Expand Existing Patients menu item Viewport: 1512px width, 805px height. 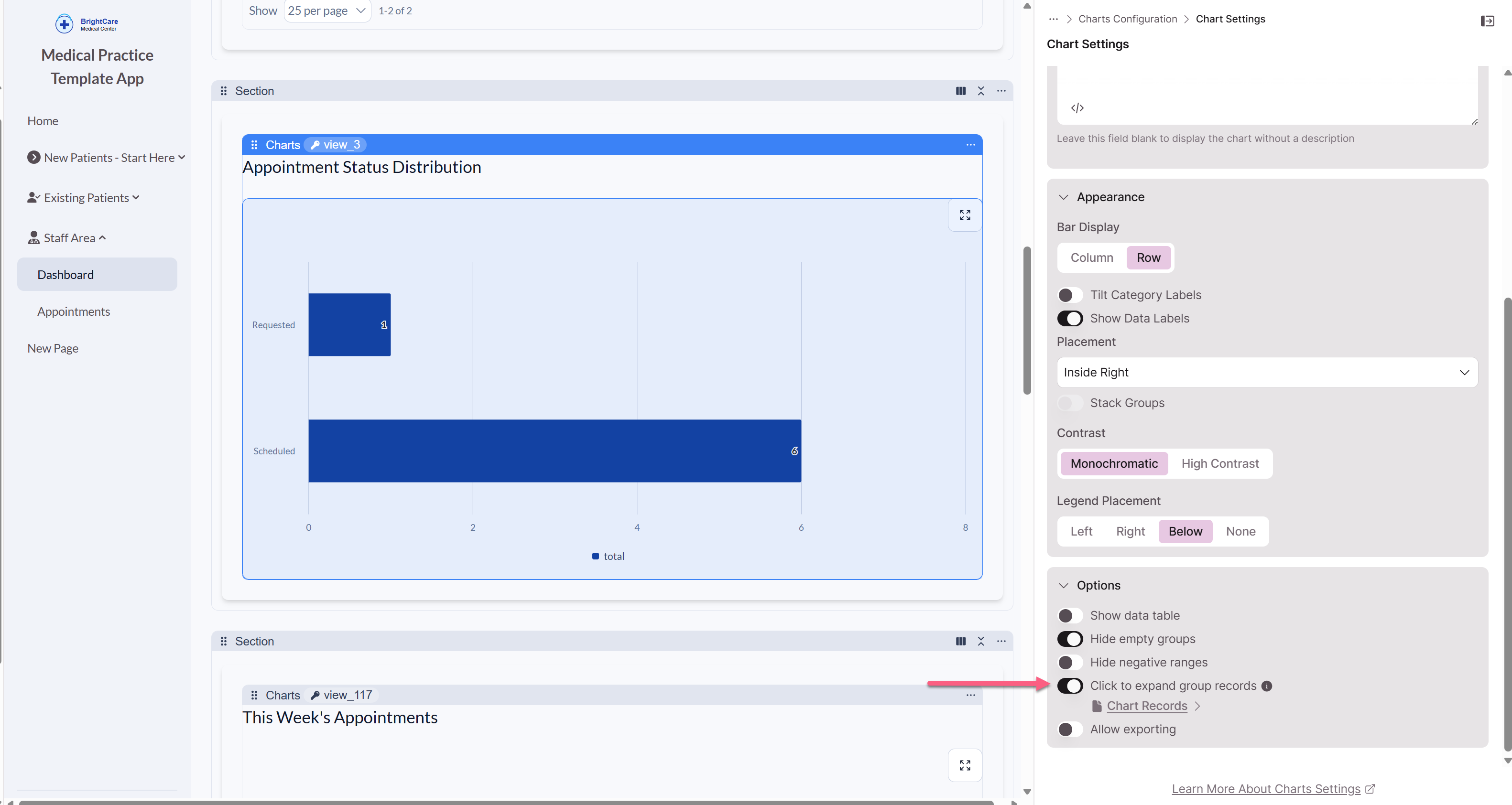[86, 198]
